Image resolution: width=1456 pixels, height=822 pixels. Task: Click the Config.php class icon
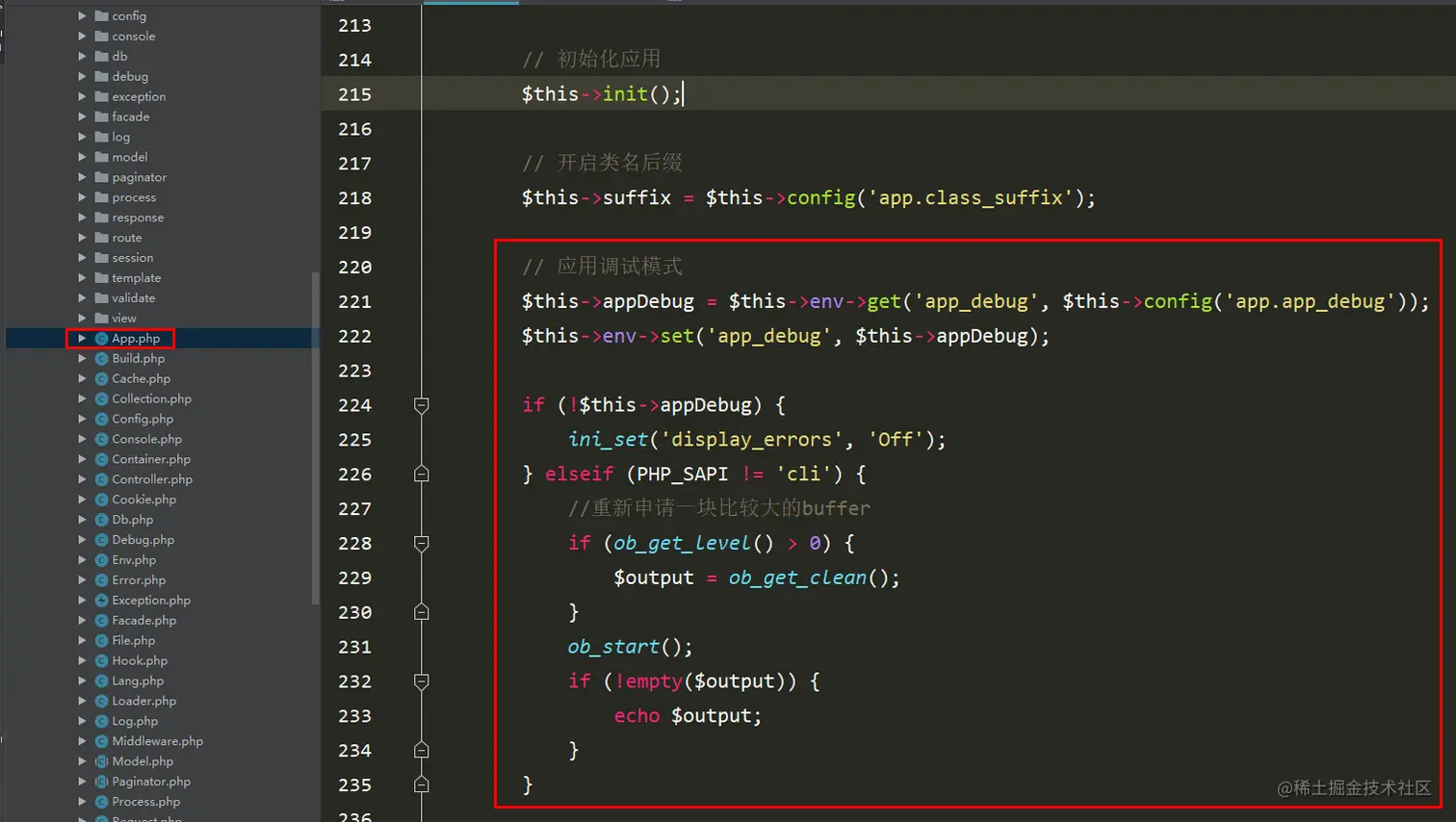point(101,420)
